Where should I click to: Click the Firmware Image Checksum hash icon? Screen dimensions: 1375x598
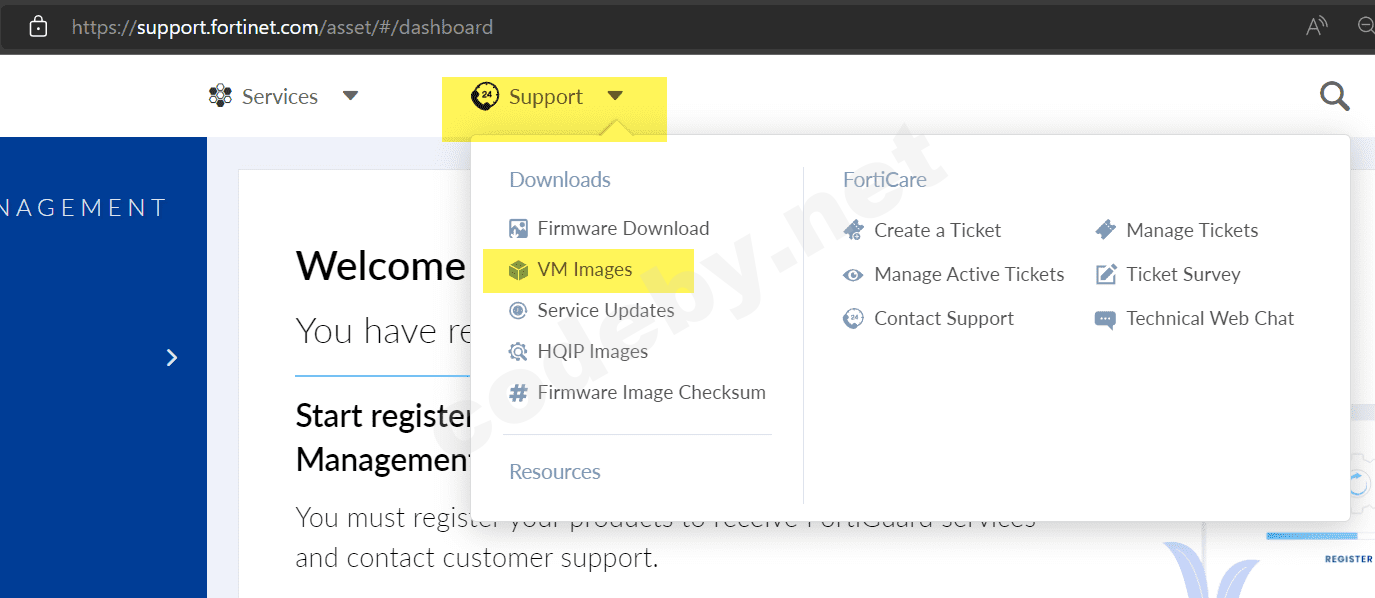click(x=518, y=393)
